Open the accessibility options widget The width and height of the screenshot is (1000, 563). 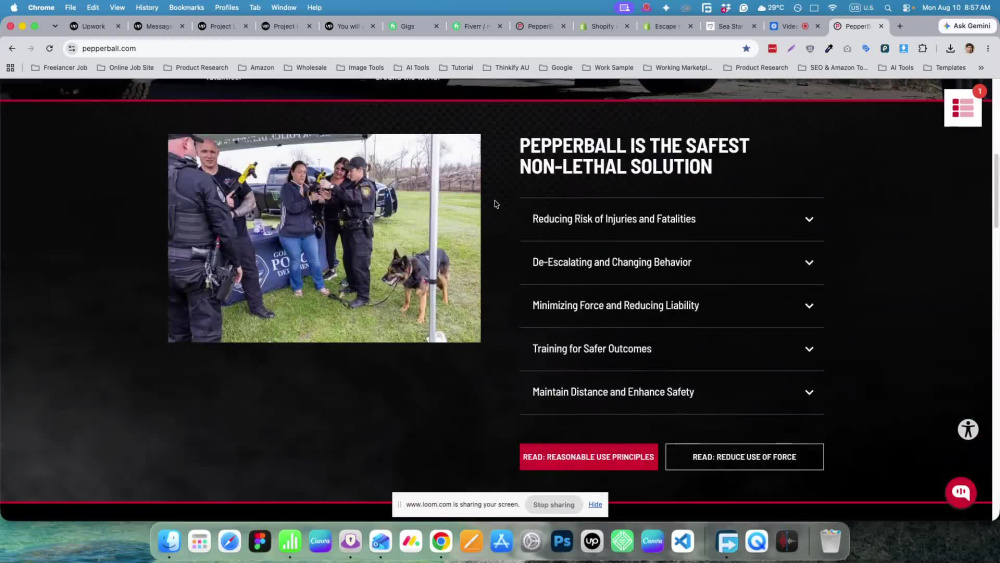pyautogui.click(x=968, y=430)
